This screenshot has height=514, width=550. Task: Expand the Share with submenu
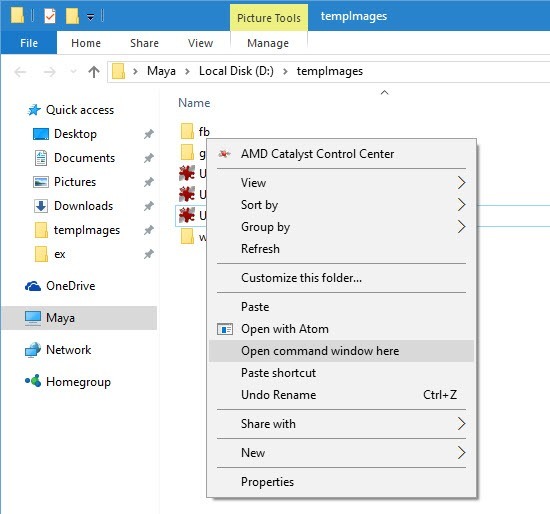(x=341, y=424)
